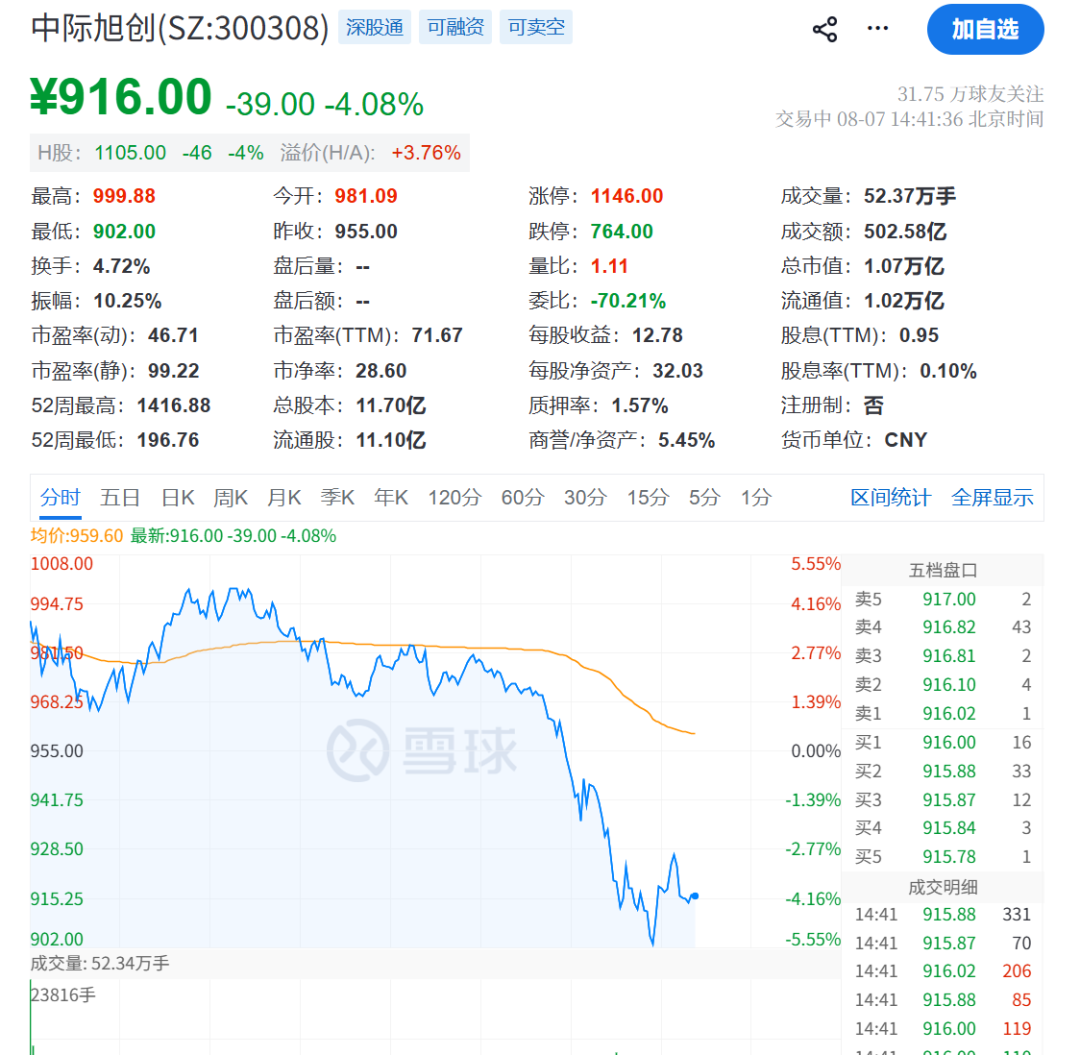The width and height of the screenshot is (1080, 1055).
Task: Click the 市盈率(TTM) value 71.67
Action: pos(437,335)
